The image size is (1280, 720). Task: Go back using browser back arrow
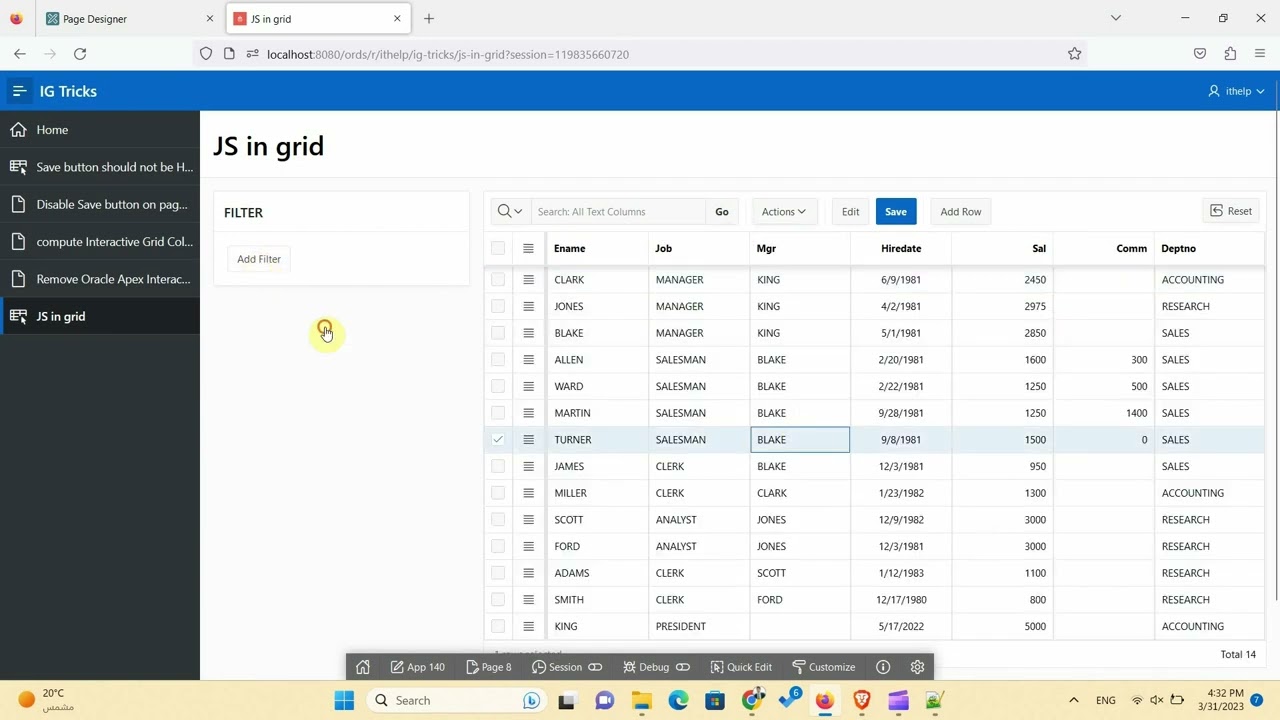click(20, 54)
